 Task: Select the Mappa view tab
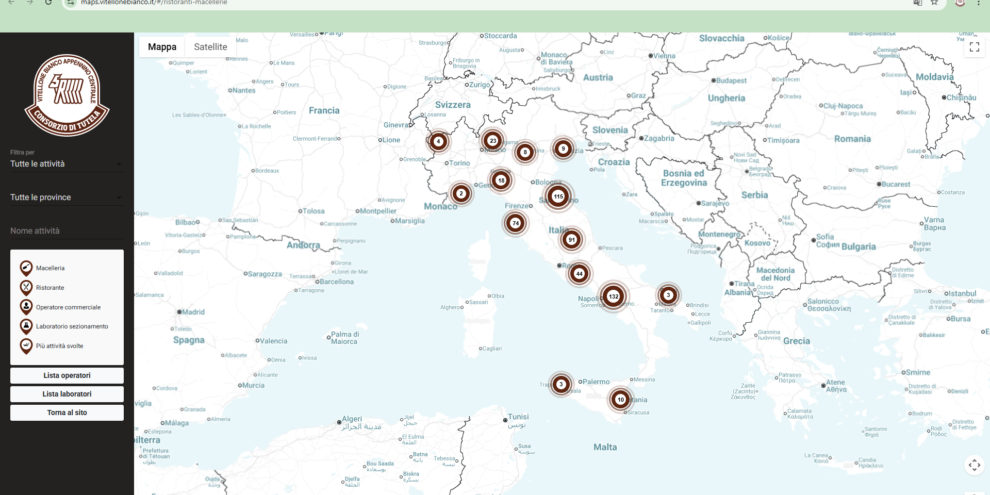(162, 47)
